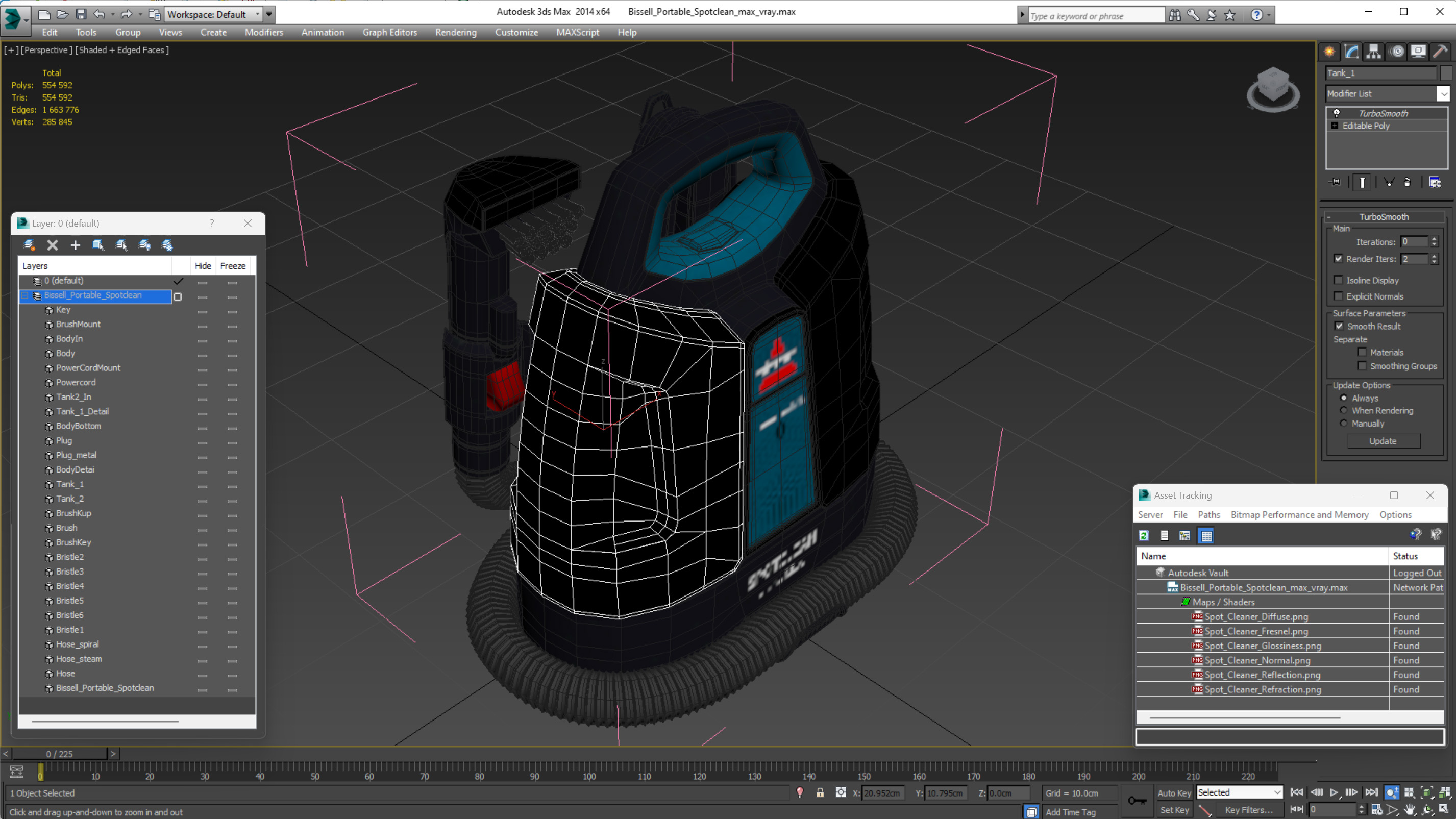Open the Paths menu in Asset Tracking

pyautogui.click(x=1208, y=514)
